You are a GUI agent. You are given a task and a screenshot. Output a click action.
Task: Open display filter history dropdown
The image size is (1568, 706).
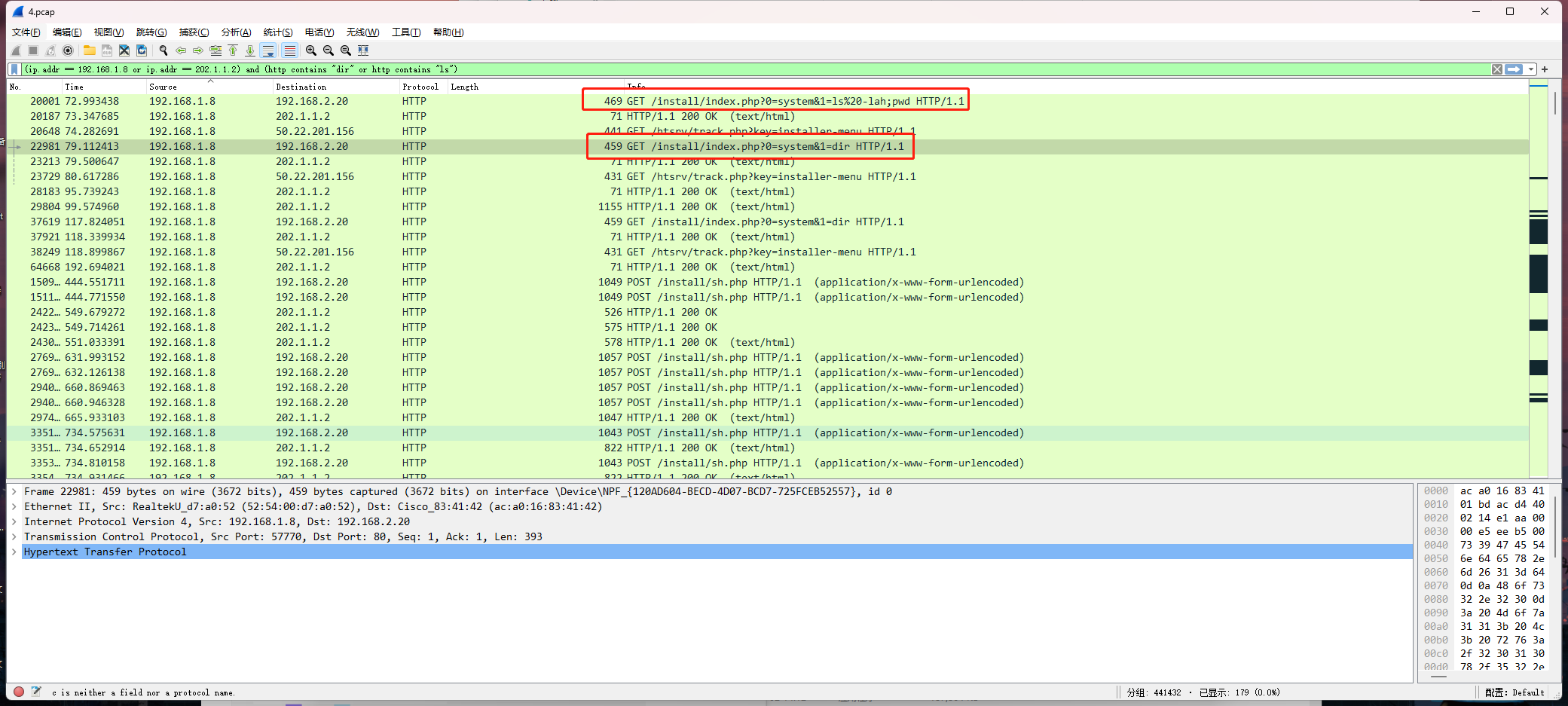tap(1531, 69)
